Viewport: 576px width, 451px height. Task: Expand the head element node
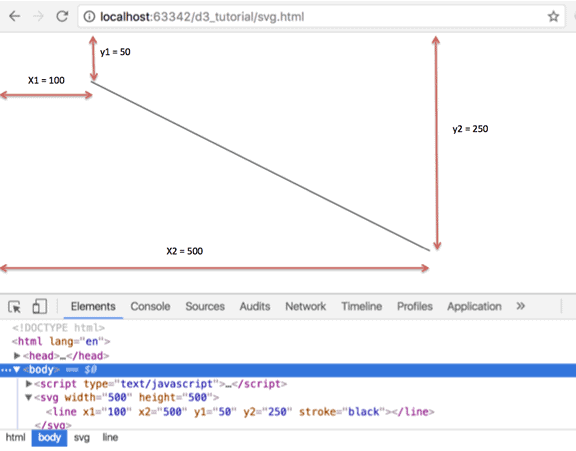point(17,356)
